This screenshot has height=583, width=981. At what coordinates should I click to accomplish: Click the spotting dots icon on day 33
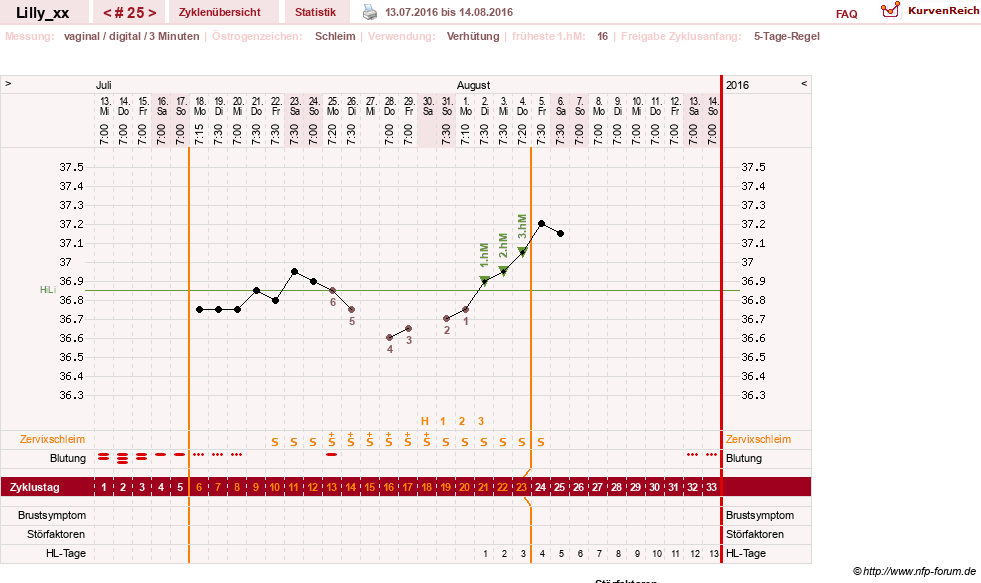pos(711,455)
